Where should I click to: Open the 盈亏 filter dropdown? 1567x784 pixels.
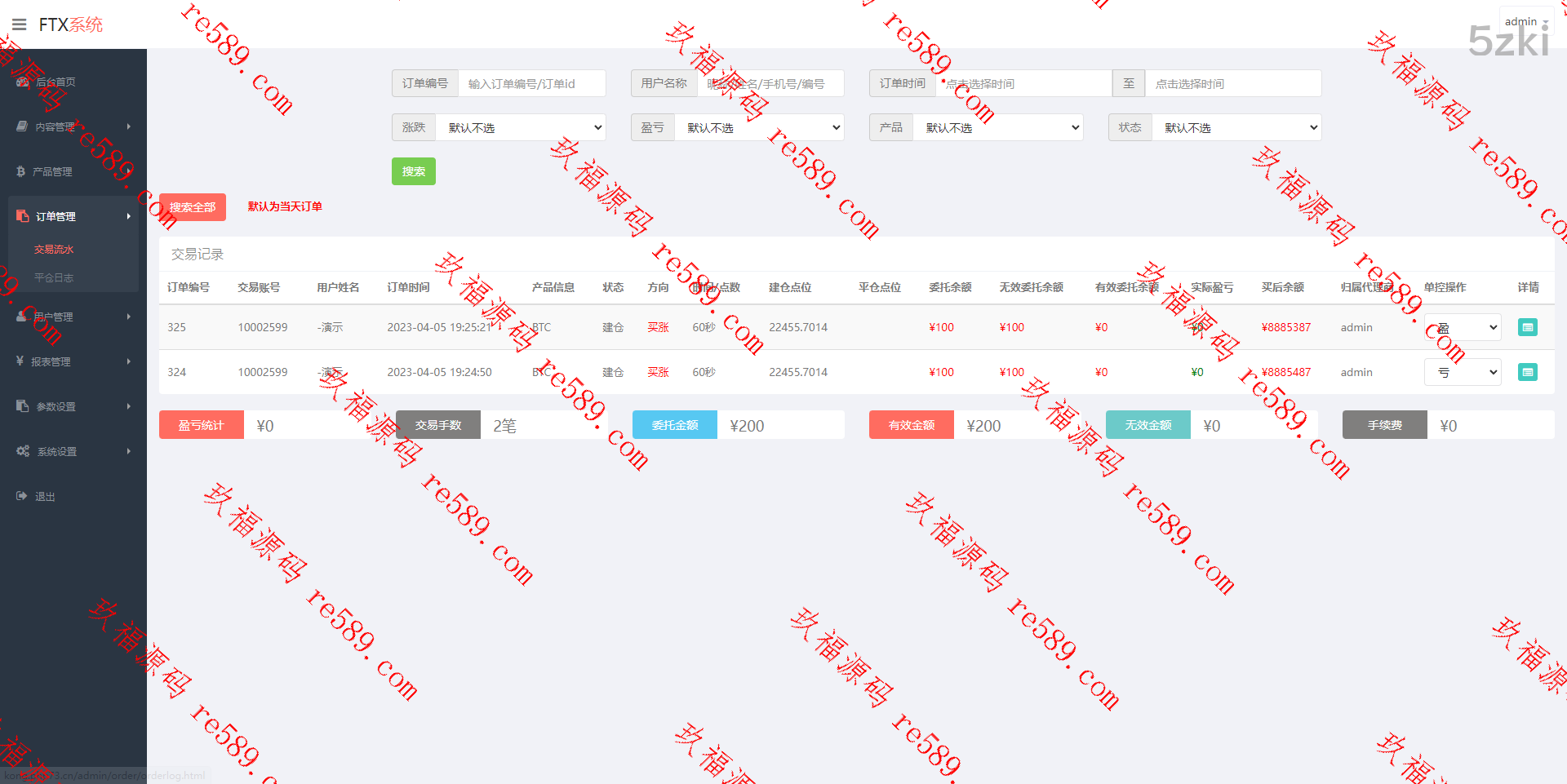[x=759, y=127]
